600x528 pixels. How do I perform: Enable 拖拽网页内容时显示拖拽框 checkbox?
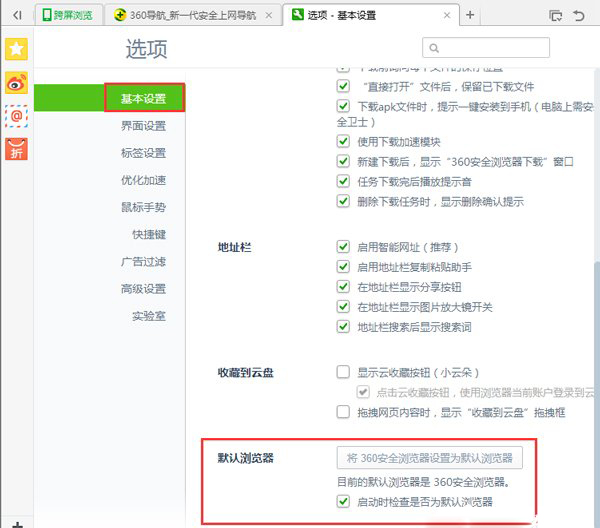[x=343, y=412]
